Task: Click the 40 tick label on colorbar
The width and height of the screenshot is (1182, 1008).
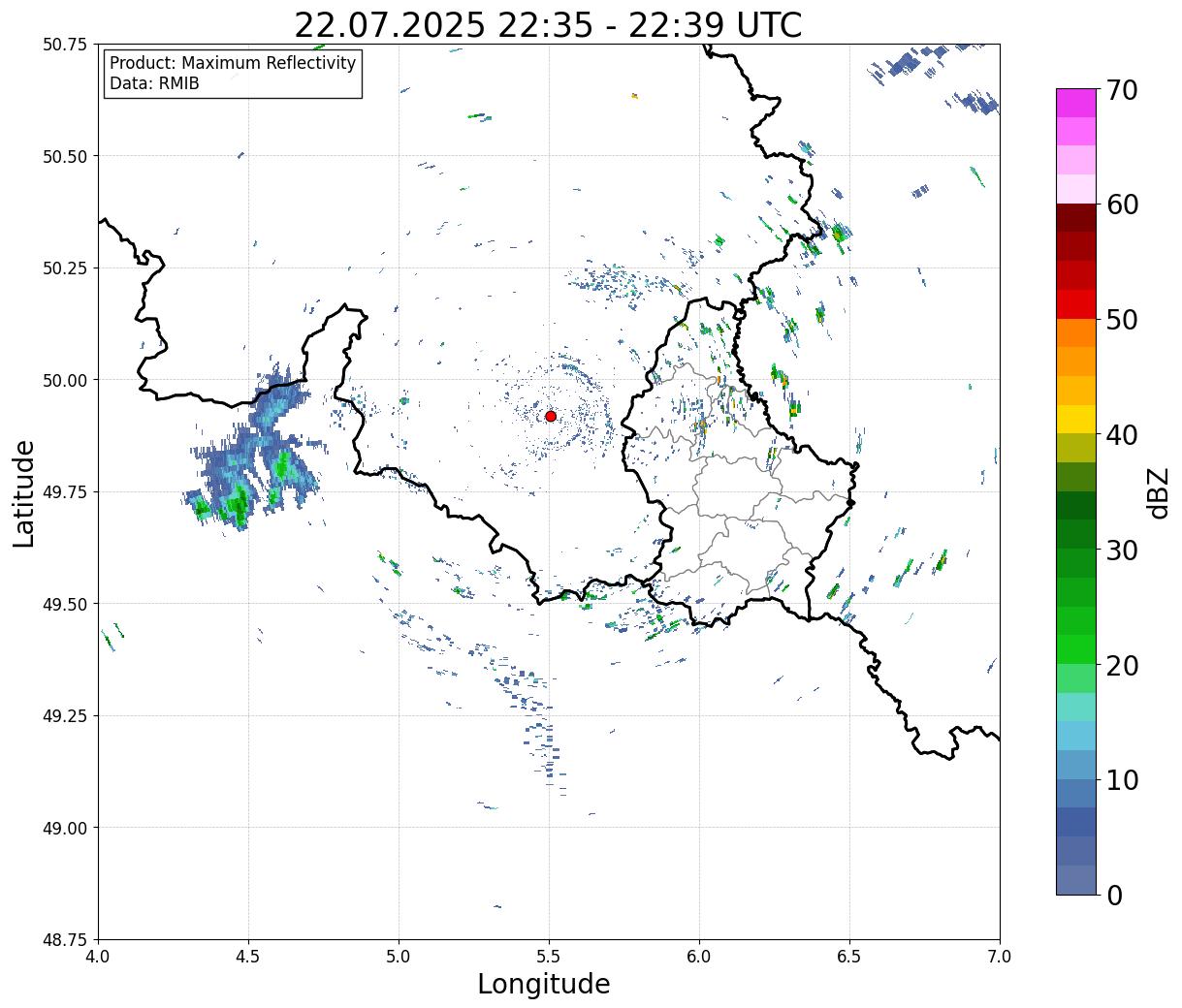Action: pos(1121,434)
